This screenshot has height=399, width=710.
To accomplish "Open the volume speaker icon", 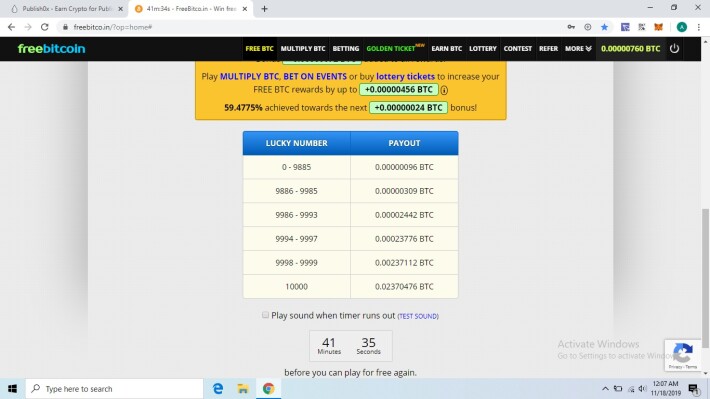I will pyautogui.click(x=643, y=389).
